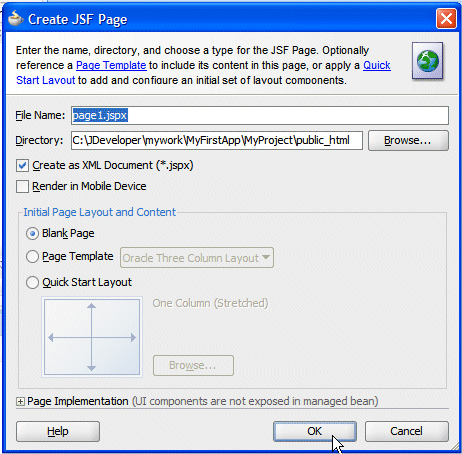Select the Blank Page radio button
The width and height of the screenshot is (462, 454).
point(32,233)
